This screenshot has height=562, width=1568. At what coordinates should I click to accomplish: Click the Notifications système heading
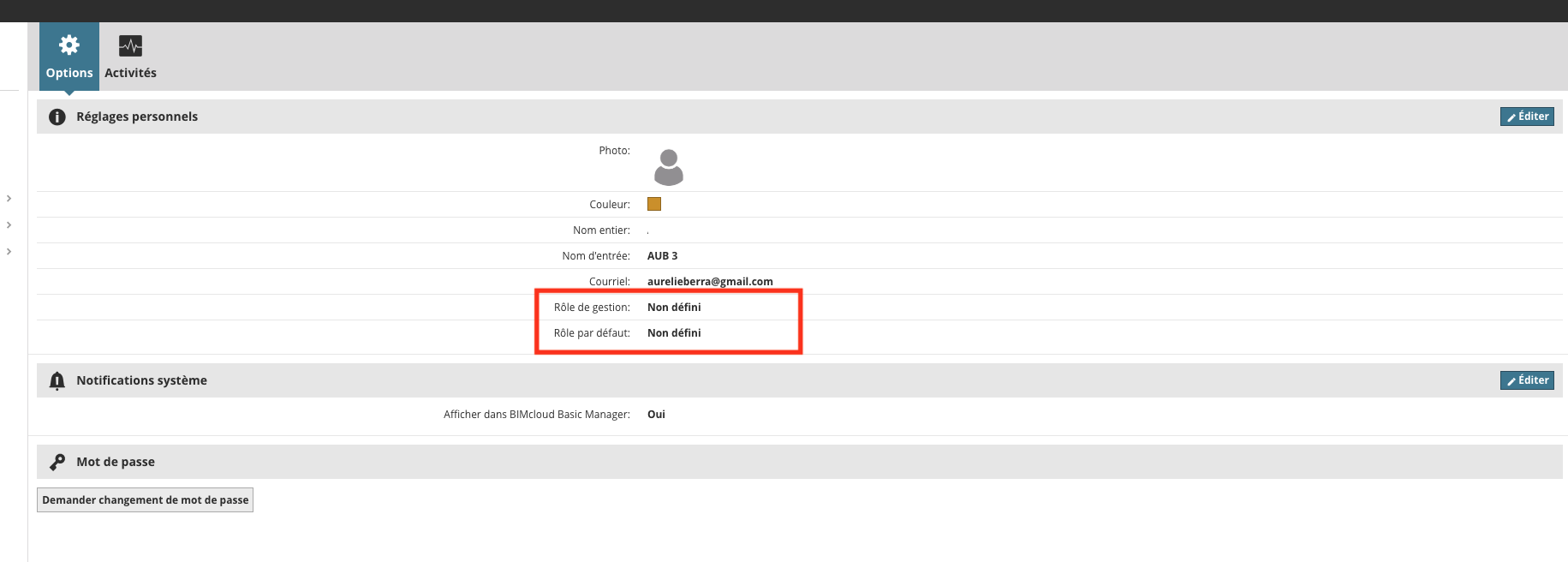141,380
